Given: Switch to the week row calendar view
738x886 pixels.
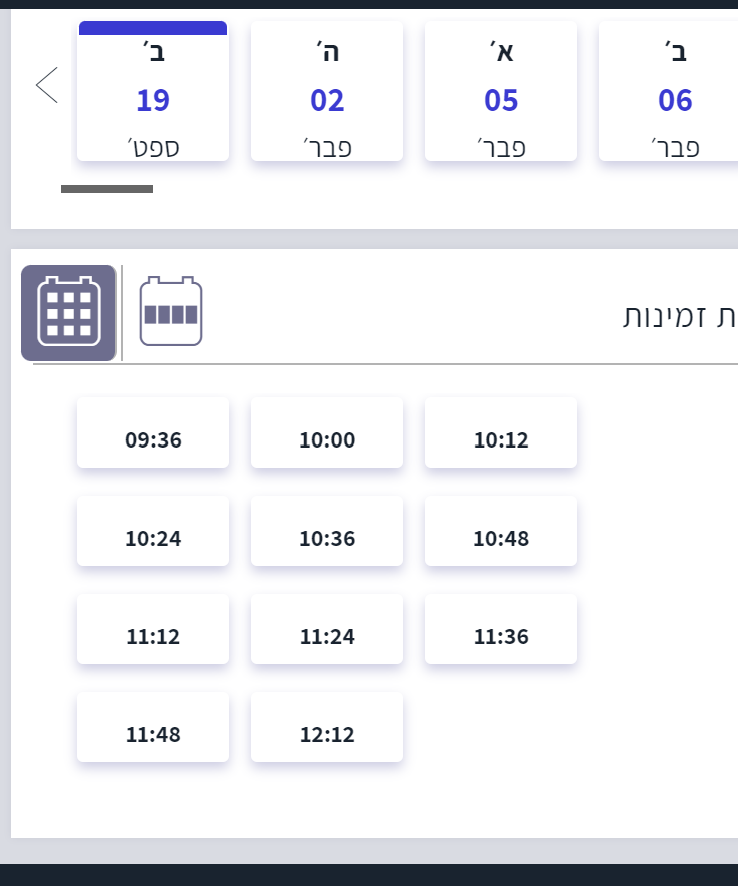Looking at the screenshot, I should coord(170,312).
